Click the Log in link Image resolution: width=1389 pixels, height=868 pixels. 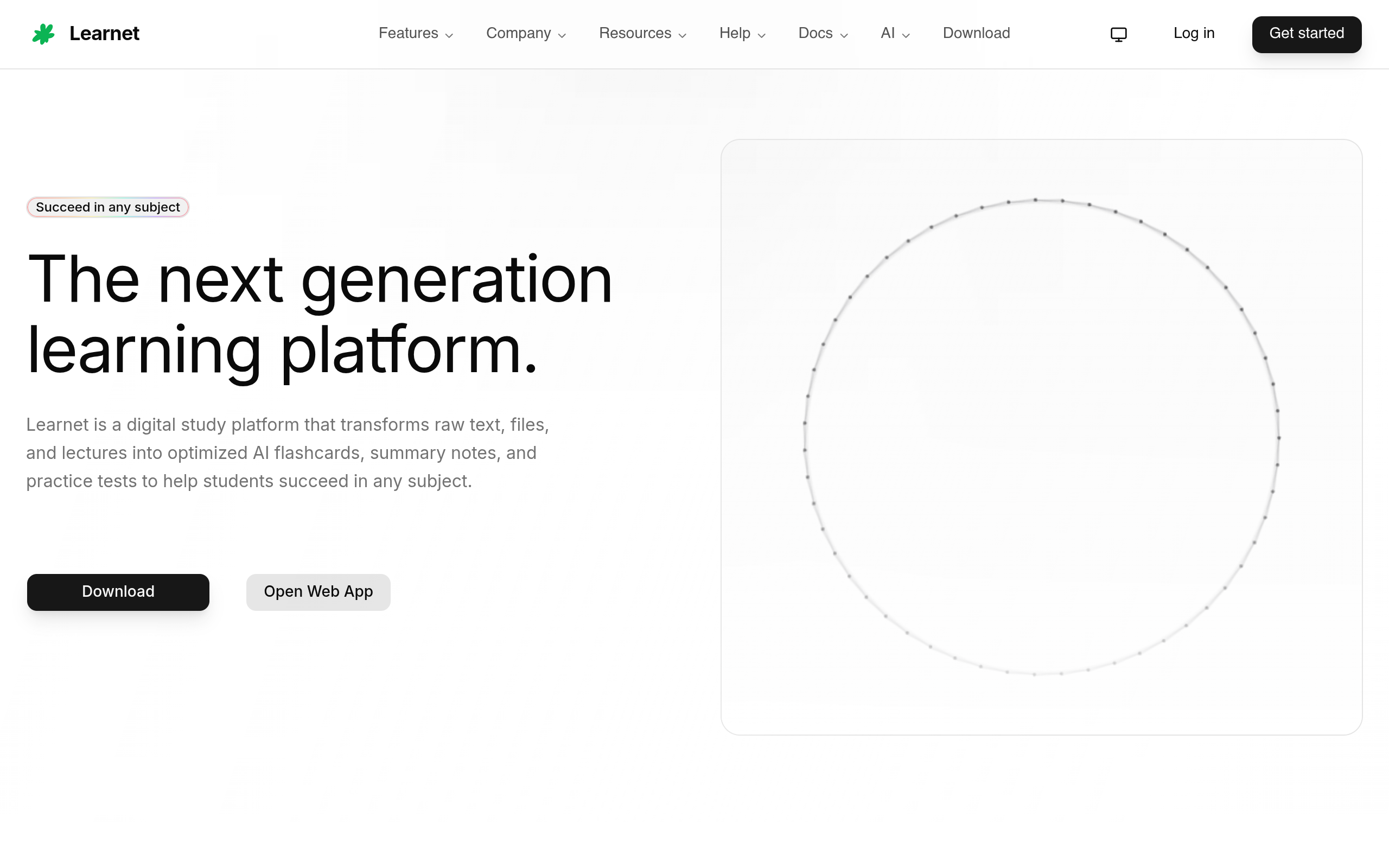tap(1193, 33)
